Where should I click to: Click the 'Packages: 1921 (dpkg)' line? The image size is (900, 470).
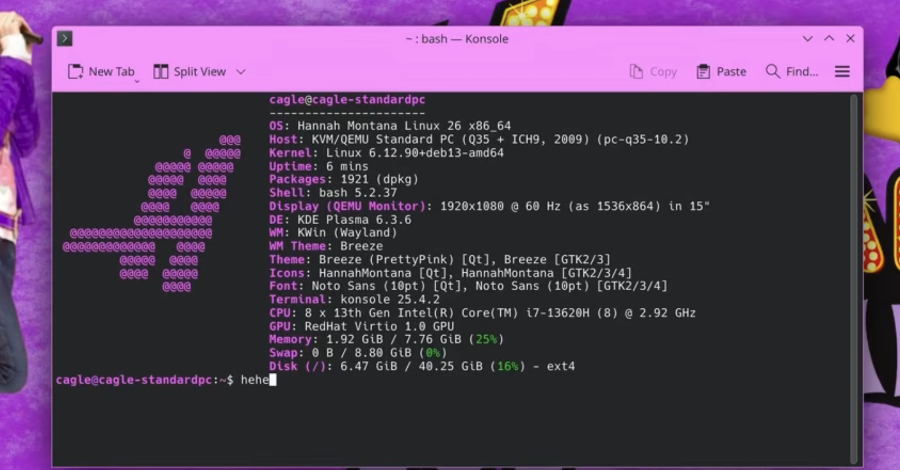pos(344,180)
